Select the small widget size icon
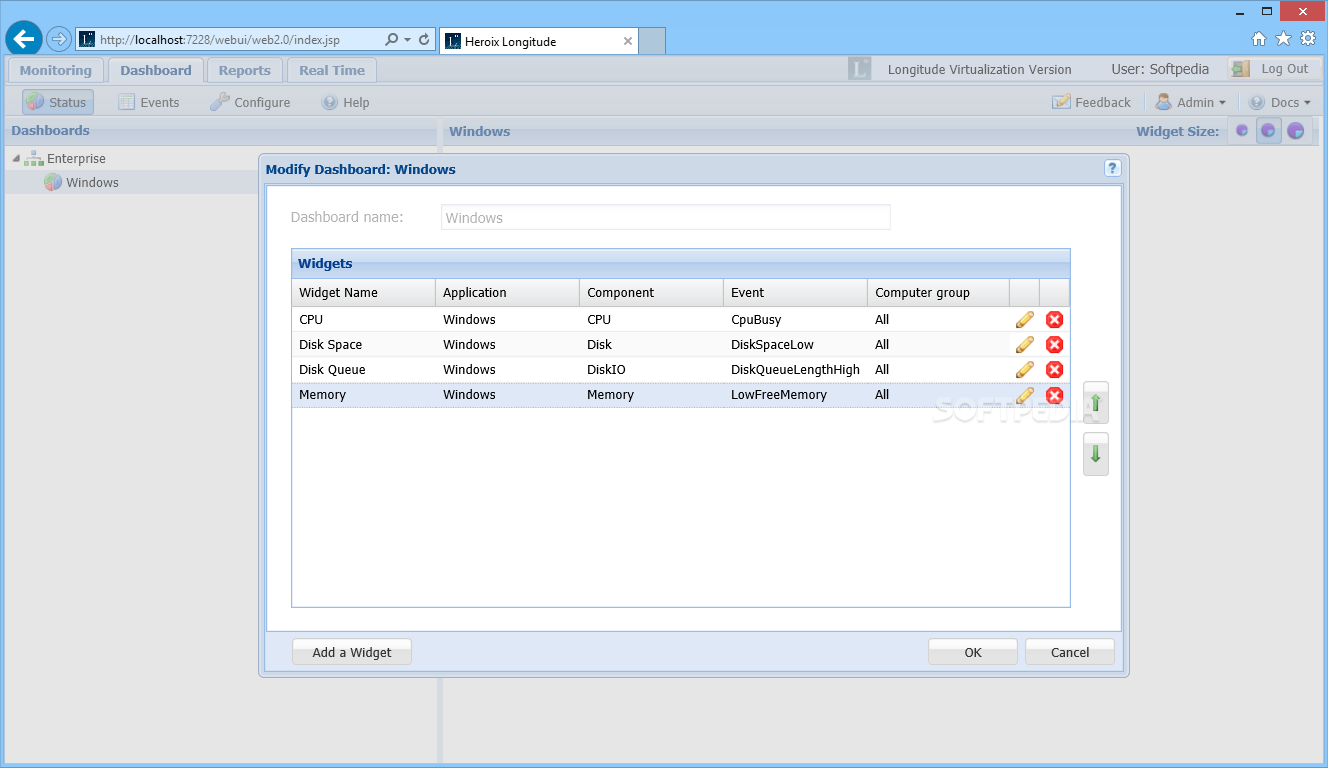This screenshot has height=768, width=1328. point(1242,131)
